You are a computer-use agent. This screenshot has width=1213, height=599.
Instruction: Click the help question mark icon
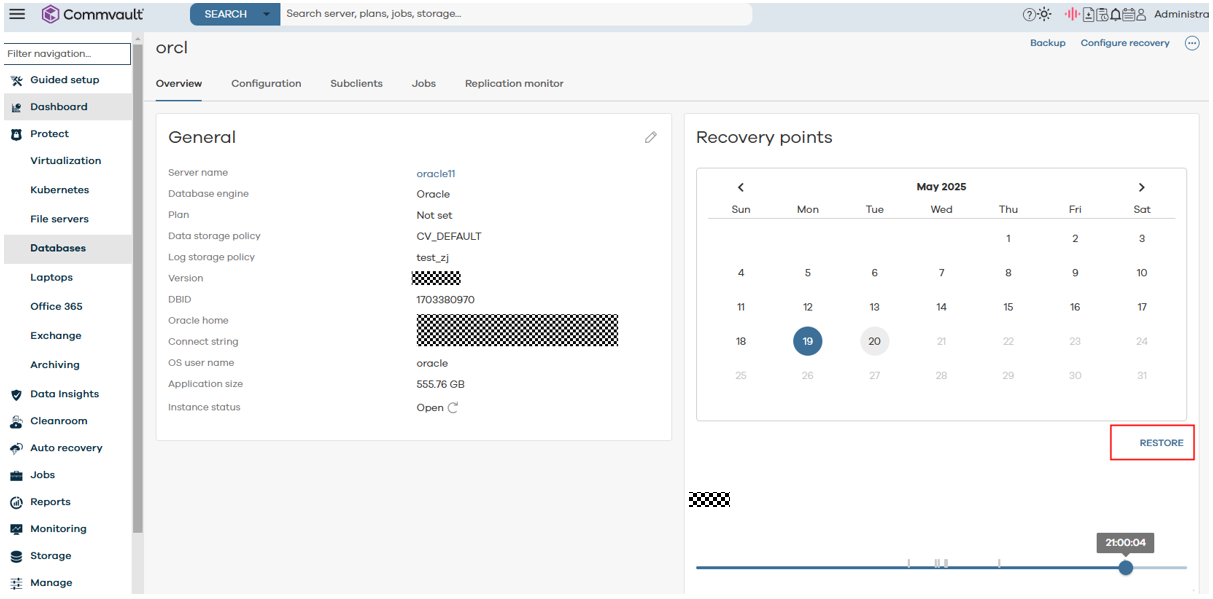pyautogui.click(x=1028, y=14)
